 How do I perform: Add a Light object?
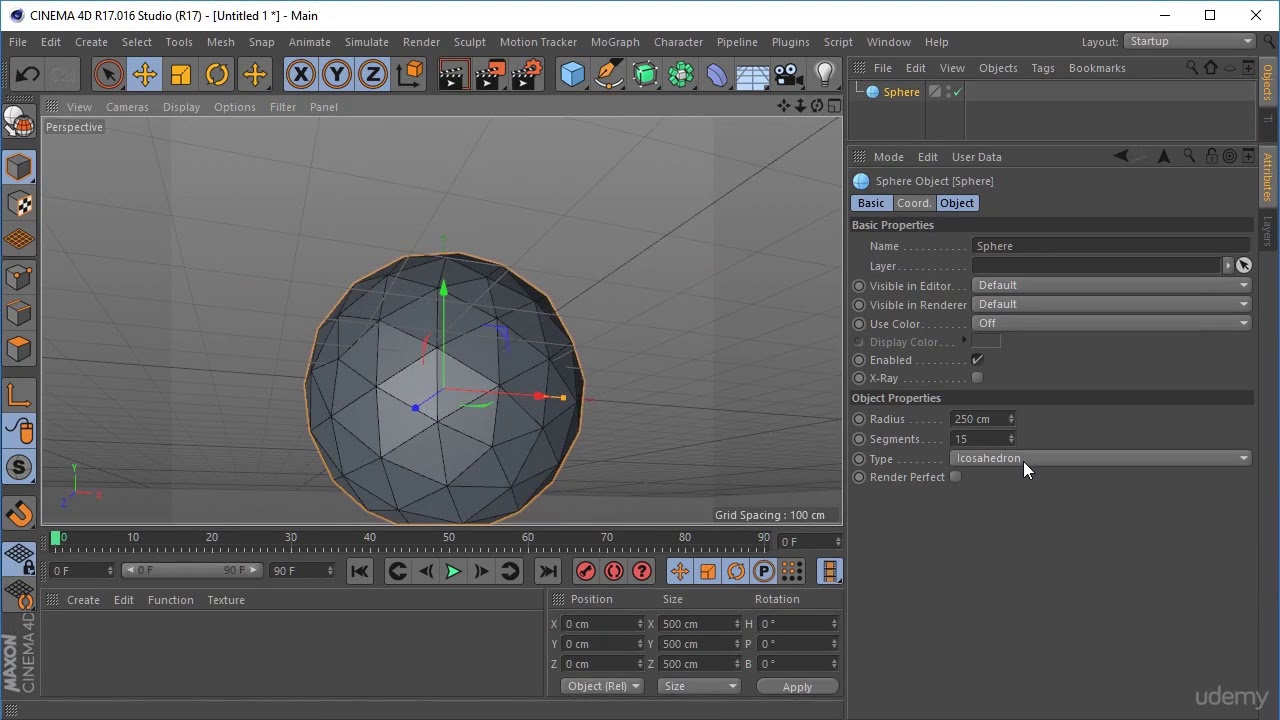825,75
